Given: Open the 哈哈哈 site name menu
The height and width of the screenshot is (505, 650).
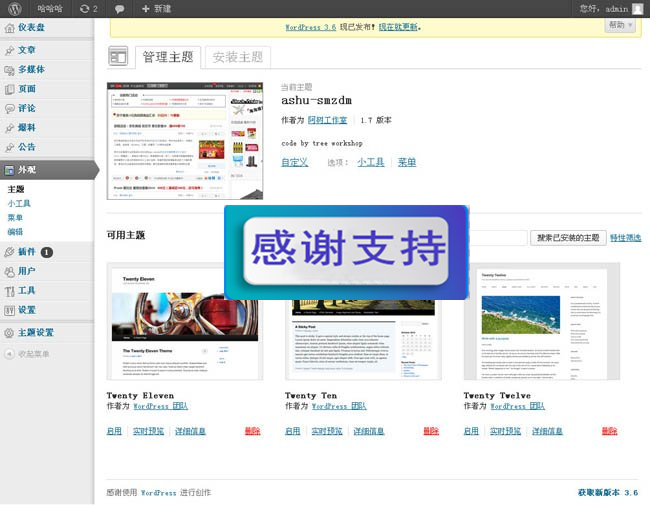Looking at the screenshot, I should [x=49, y=9].
